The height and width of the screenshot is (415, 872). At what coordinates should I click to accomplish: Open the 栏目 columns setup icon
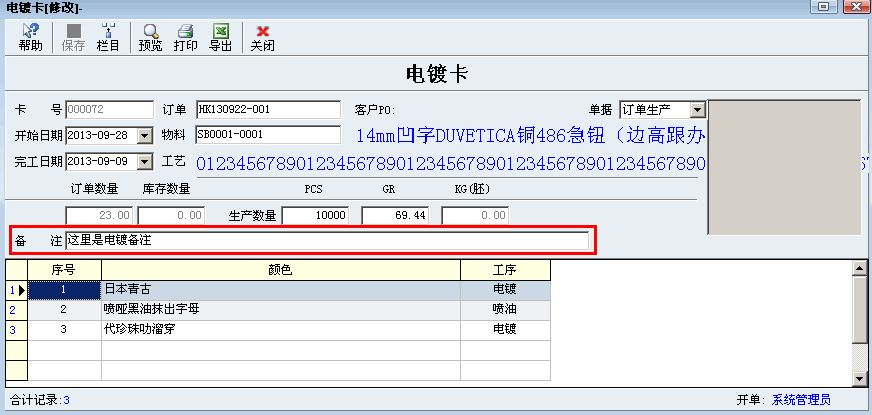click(108, 38)
